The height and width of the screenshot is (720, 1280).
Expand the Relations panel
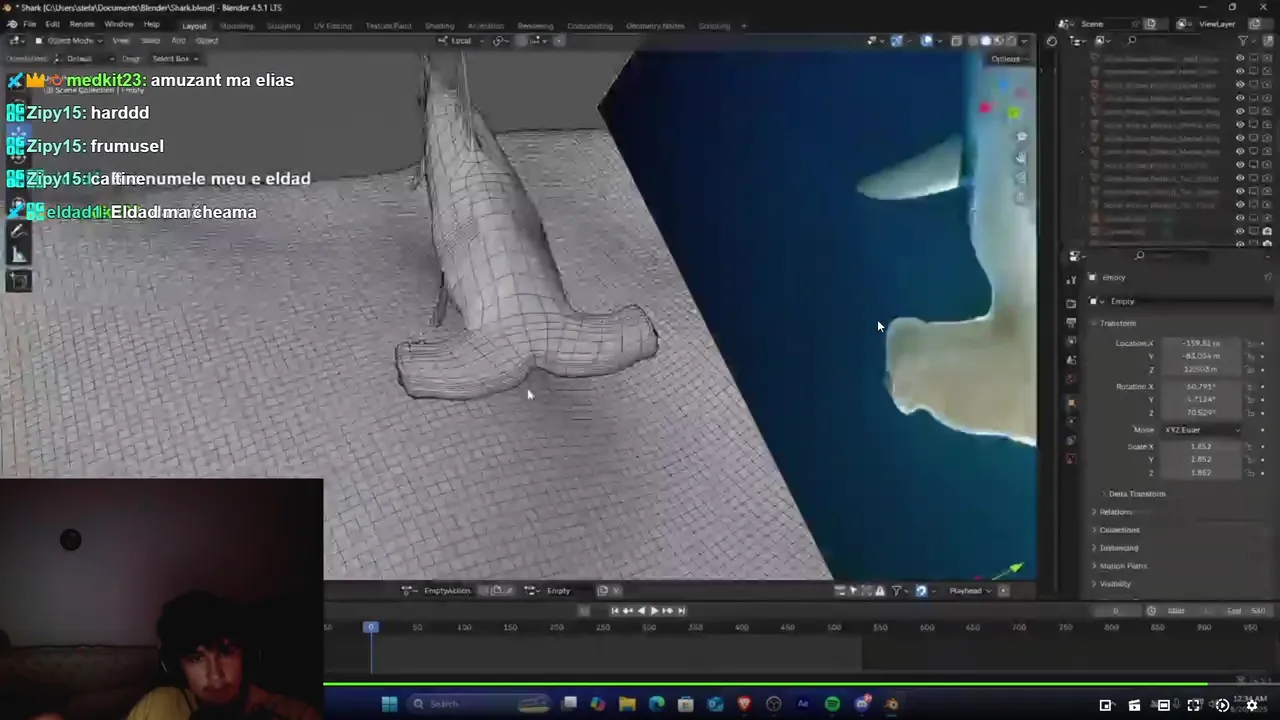1115,512
